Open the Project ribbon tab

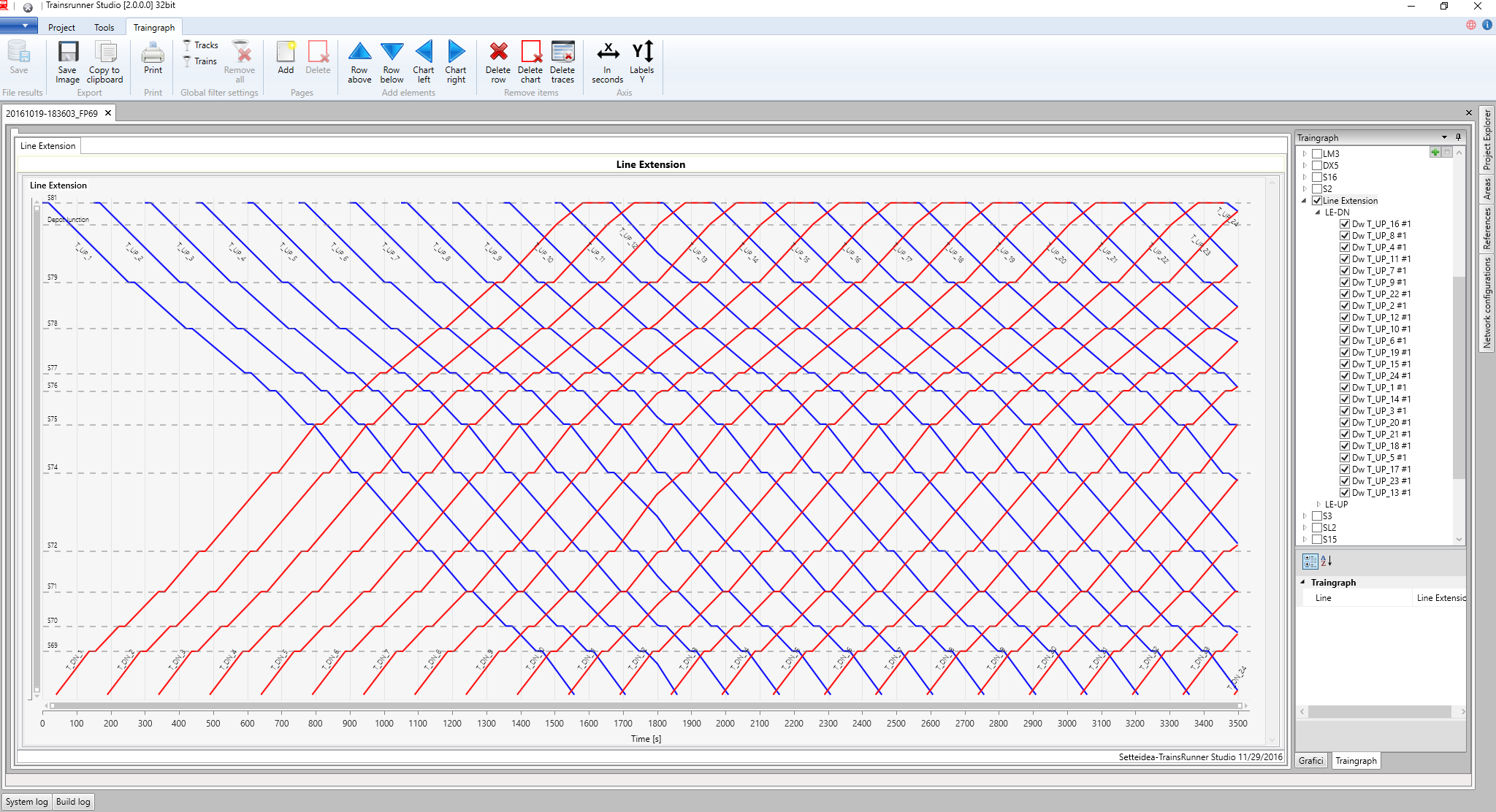click(61, 28)
